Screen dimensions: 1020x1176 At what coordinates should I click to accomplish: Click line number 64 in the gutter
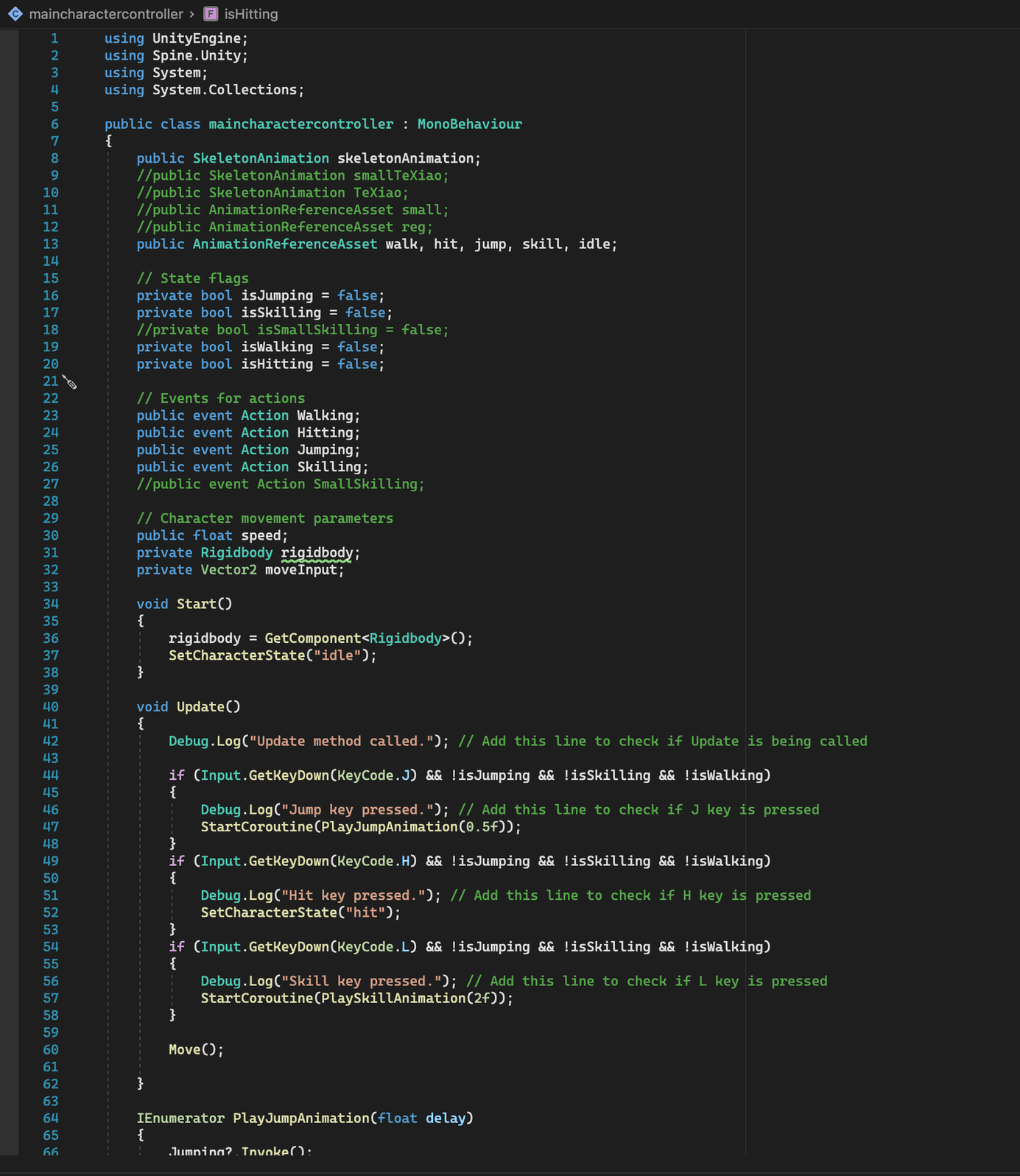50,1119
